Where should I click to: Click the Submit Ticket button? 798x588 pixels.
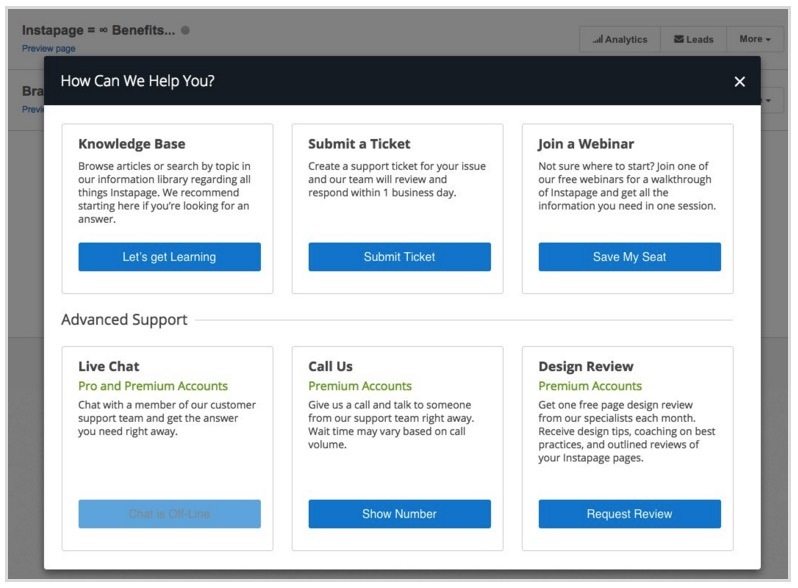coord(400,257)
